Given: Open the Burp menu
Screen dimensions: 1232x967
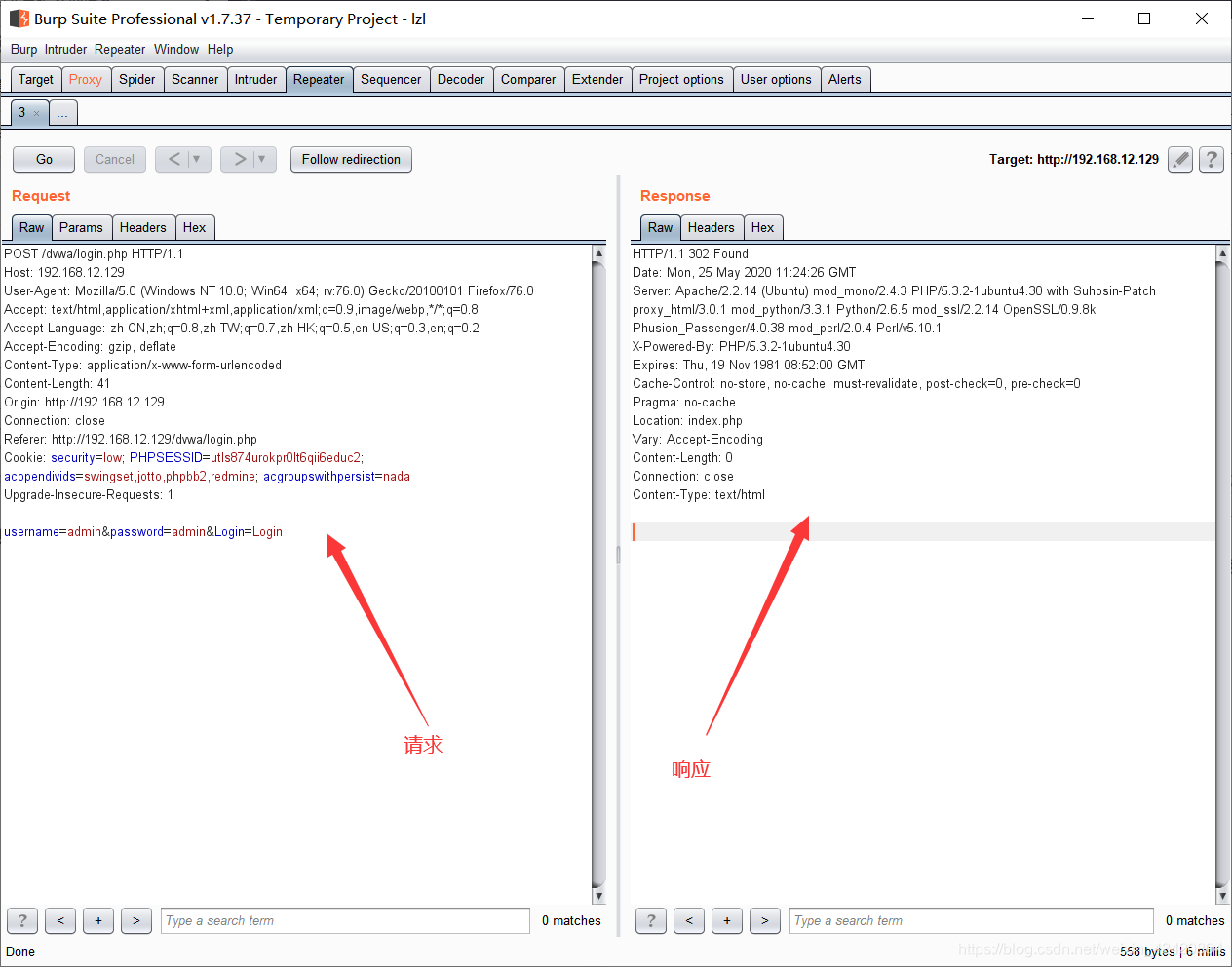Looking at the screenshot, I should pyautogui.click(x=23, y=49).
